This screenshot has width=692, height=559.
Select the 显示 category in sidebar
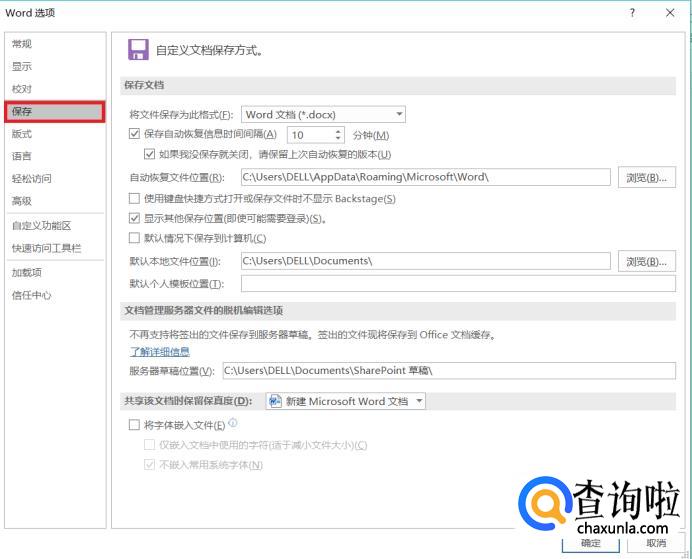[22, 67]
